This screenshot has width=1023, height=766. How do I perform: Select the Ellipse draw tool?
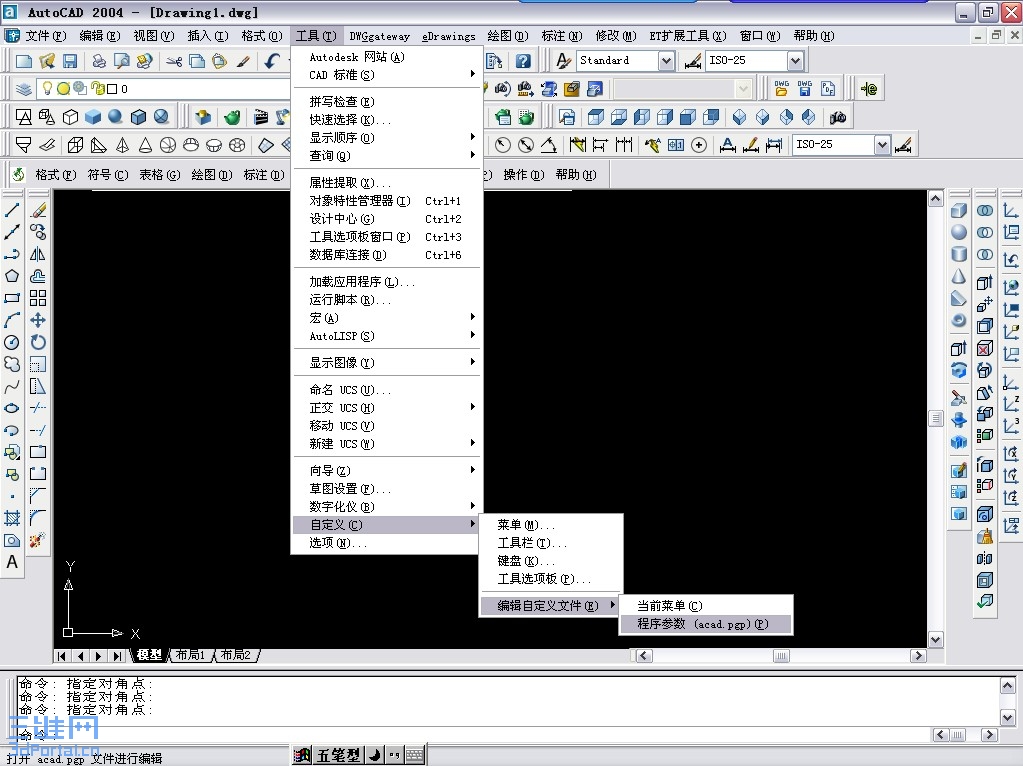click(x=12, y=408)
